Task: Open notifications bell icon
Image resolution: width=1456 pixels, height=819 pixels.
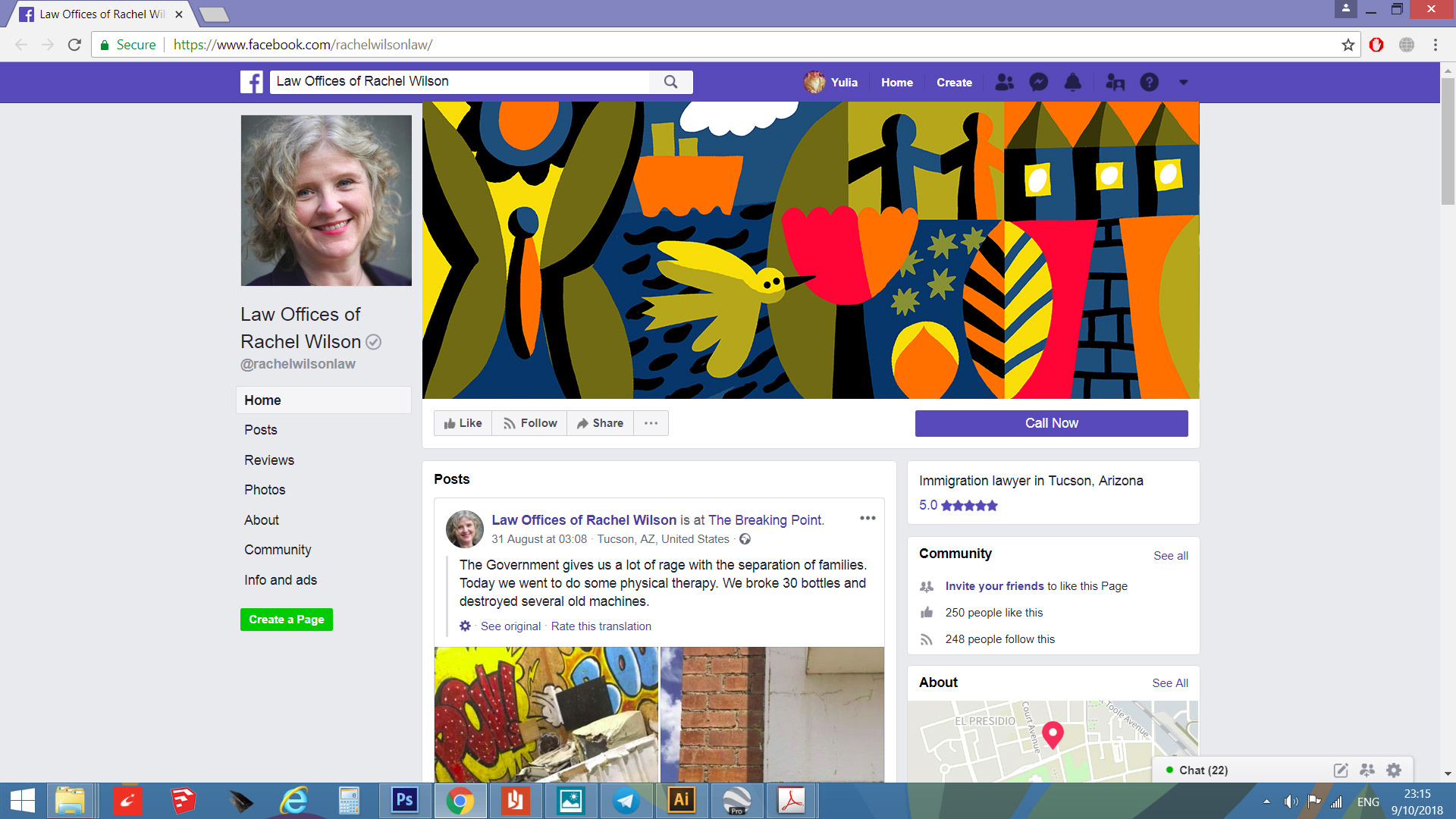Action: 1072,82
